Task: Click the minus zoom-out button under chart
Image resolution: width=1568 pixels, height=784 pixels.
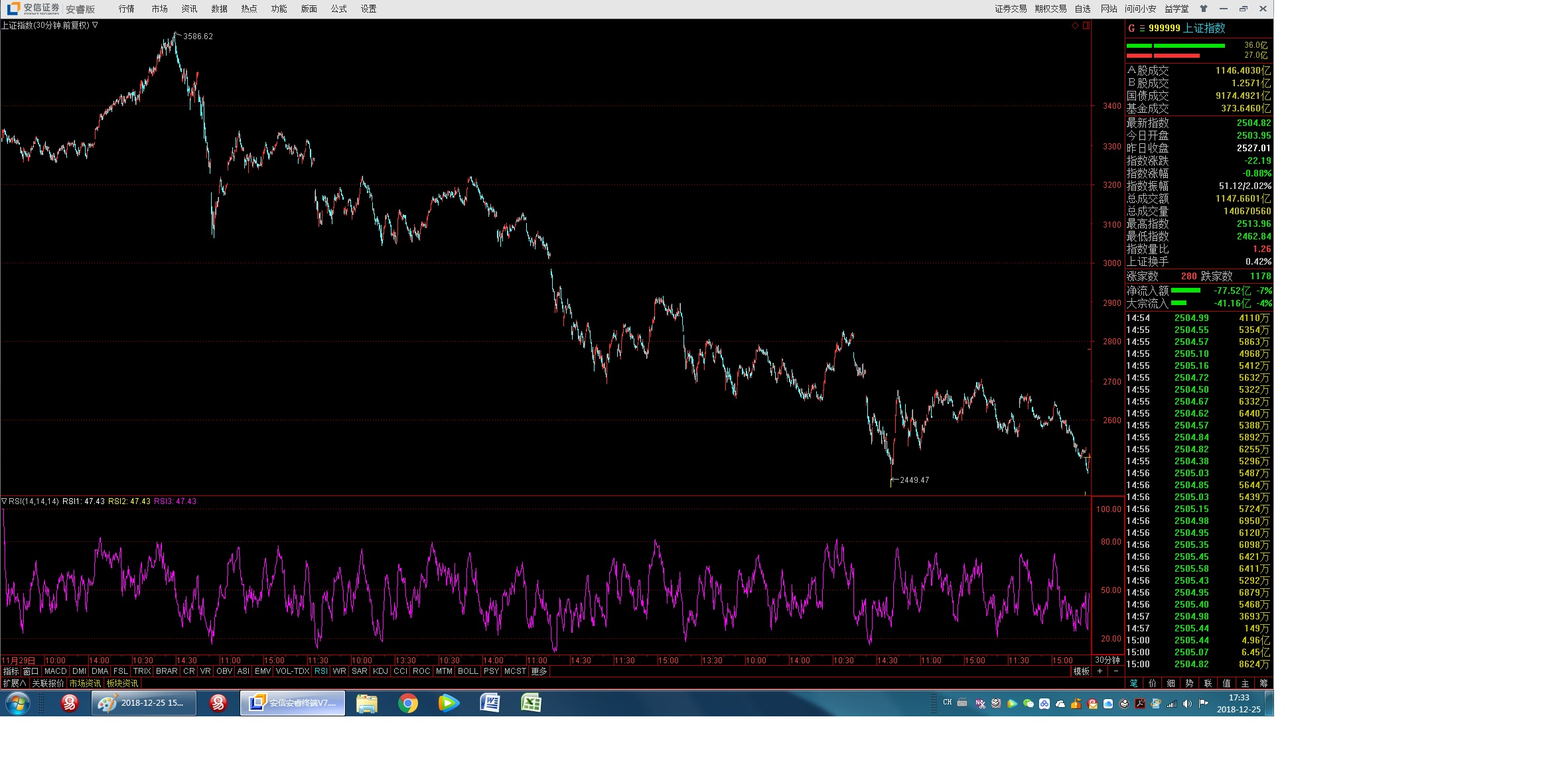Action: tap(1115, 671)
